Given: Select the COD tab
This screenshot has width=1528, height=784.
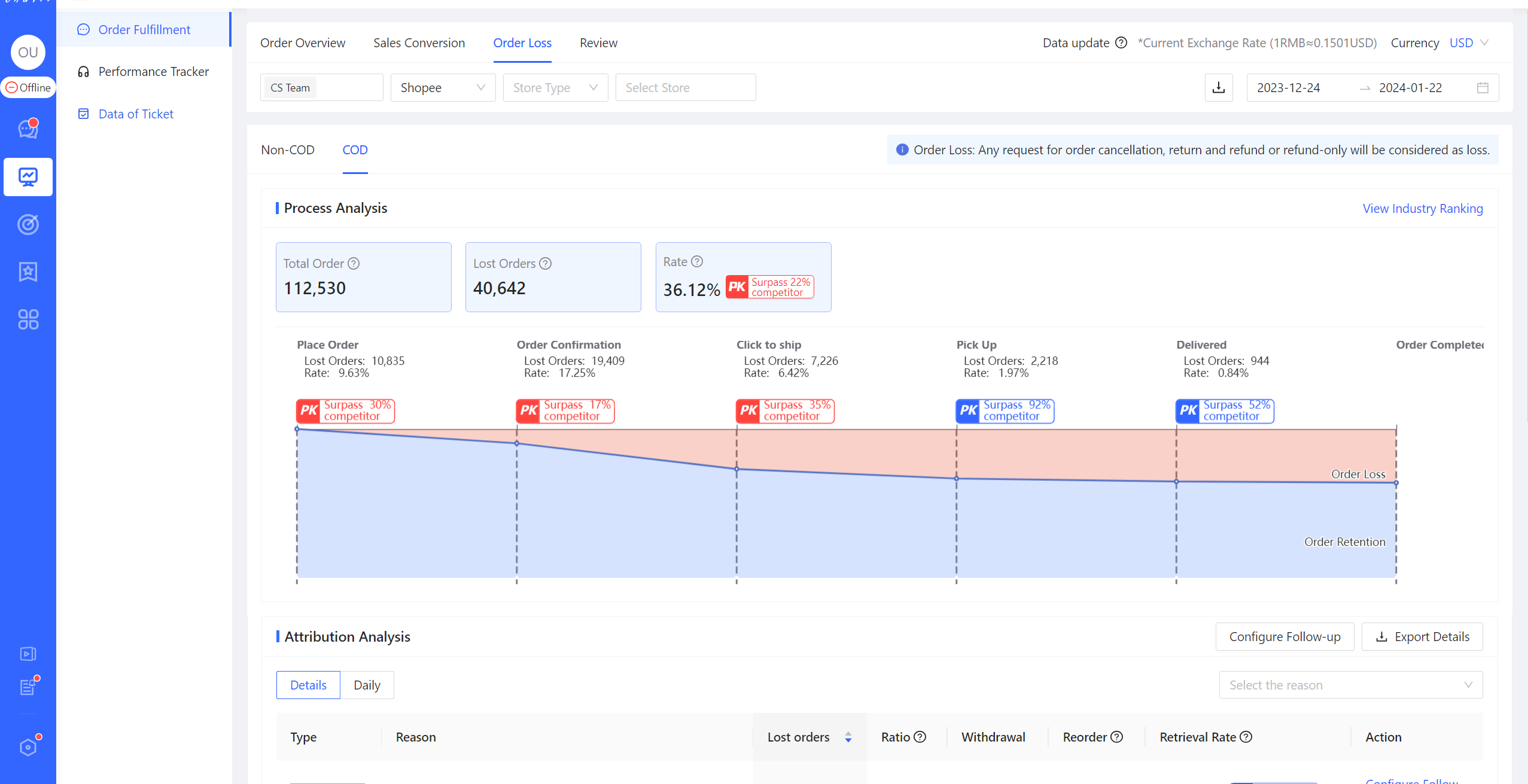Looking at the screenshot, I should (355, 150).
